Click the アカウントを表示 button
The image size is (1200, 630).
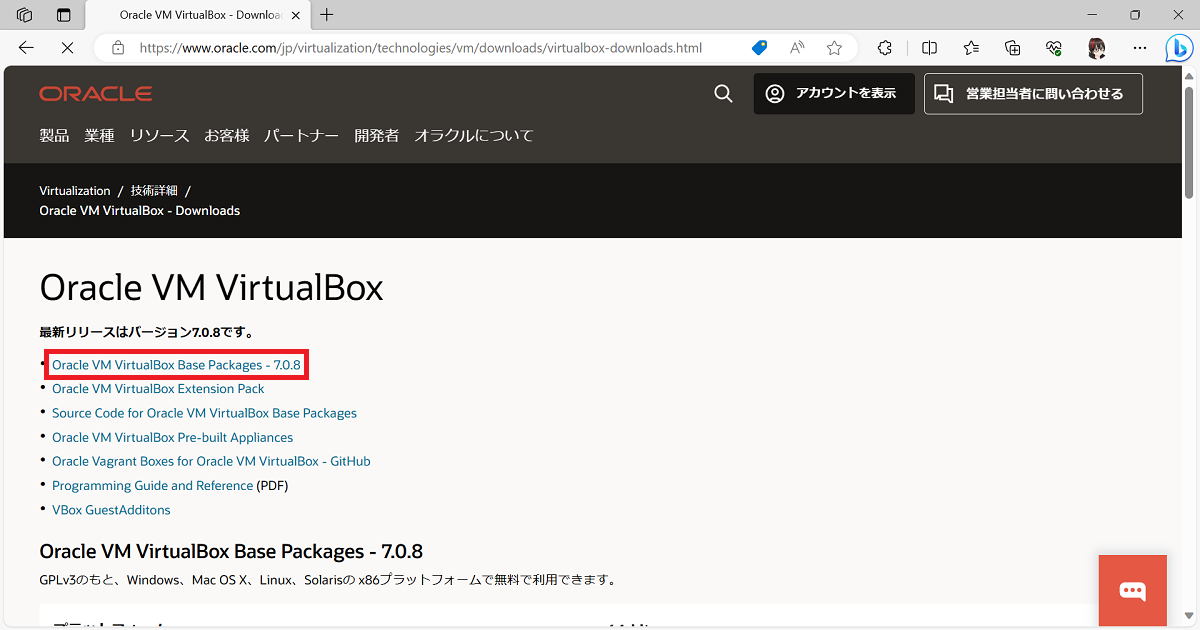coord(833,94)
